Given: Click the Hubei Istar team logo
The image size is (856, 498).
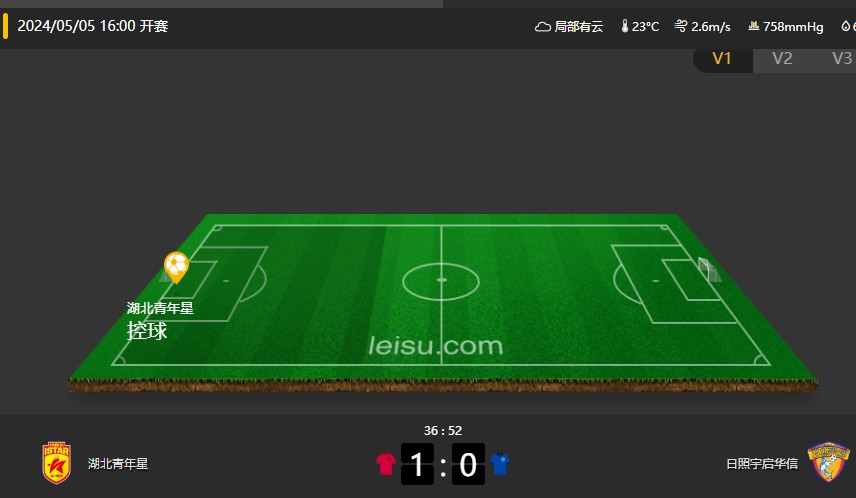Looking at the screenshot, I should 56,463.
